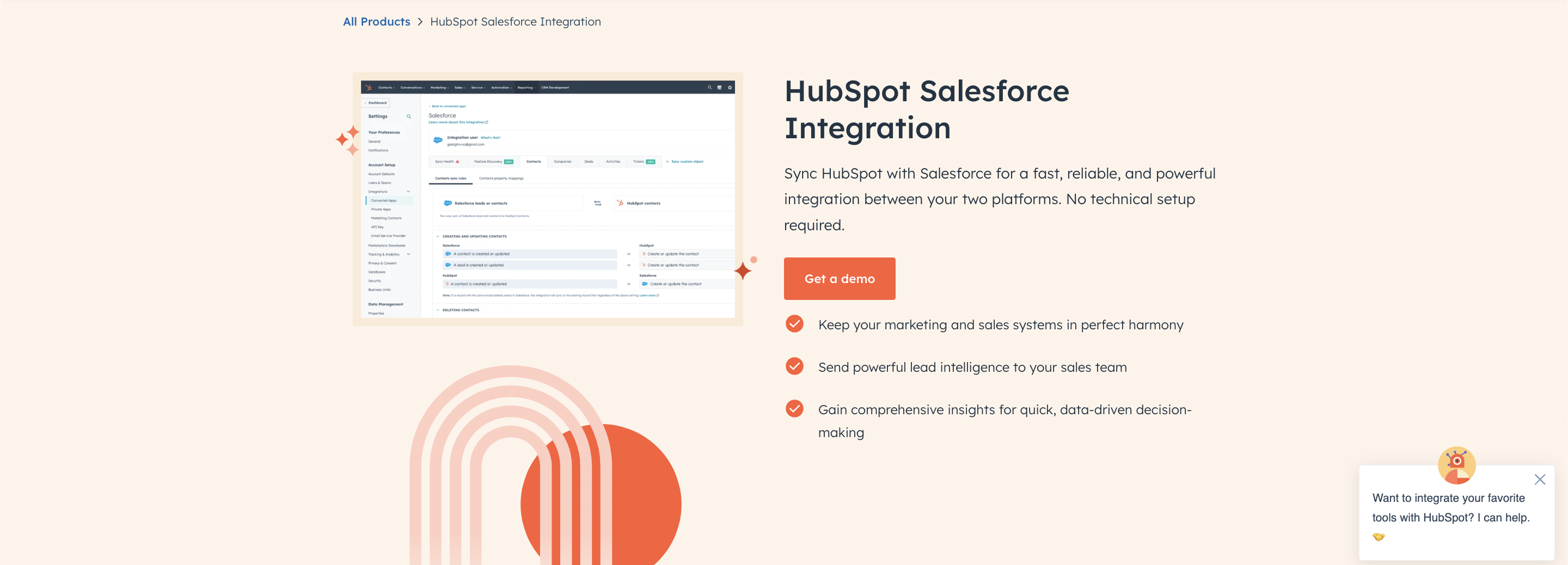Expand the Integrations chevron in the settings sidebar

tap(408, 192)
